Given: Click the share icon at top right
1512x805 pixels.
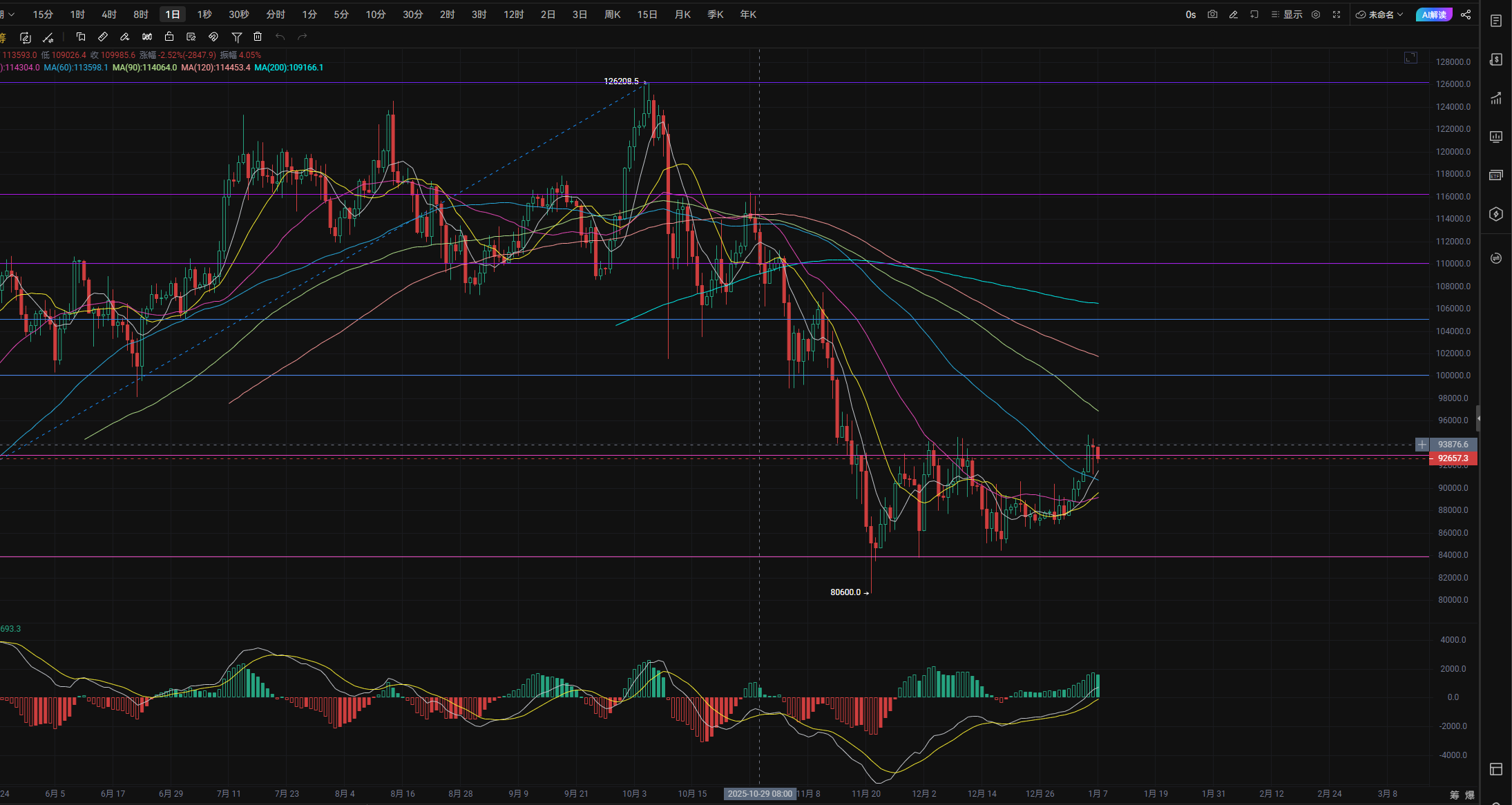Looking at the screenshot, I should [1466, 14].
